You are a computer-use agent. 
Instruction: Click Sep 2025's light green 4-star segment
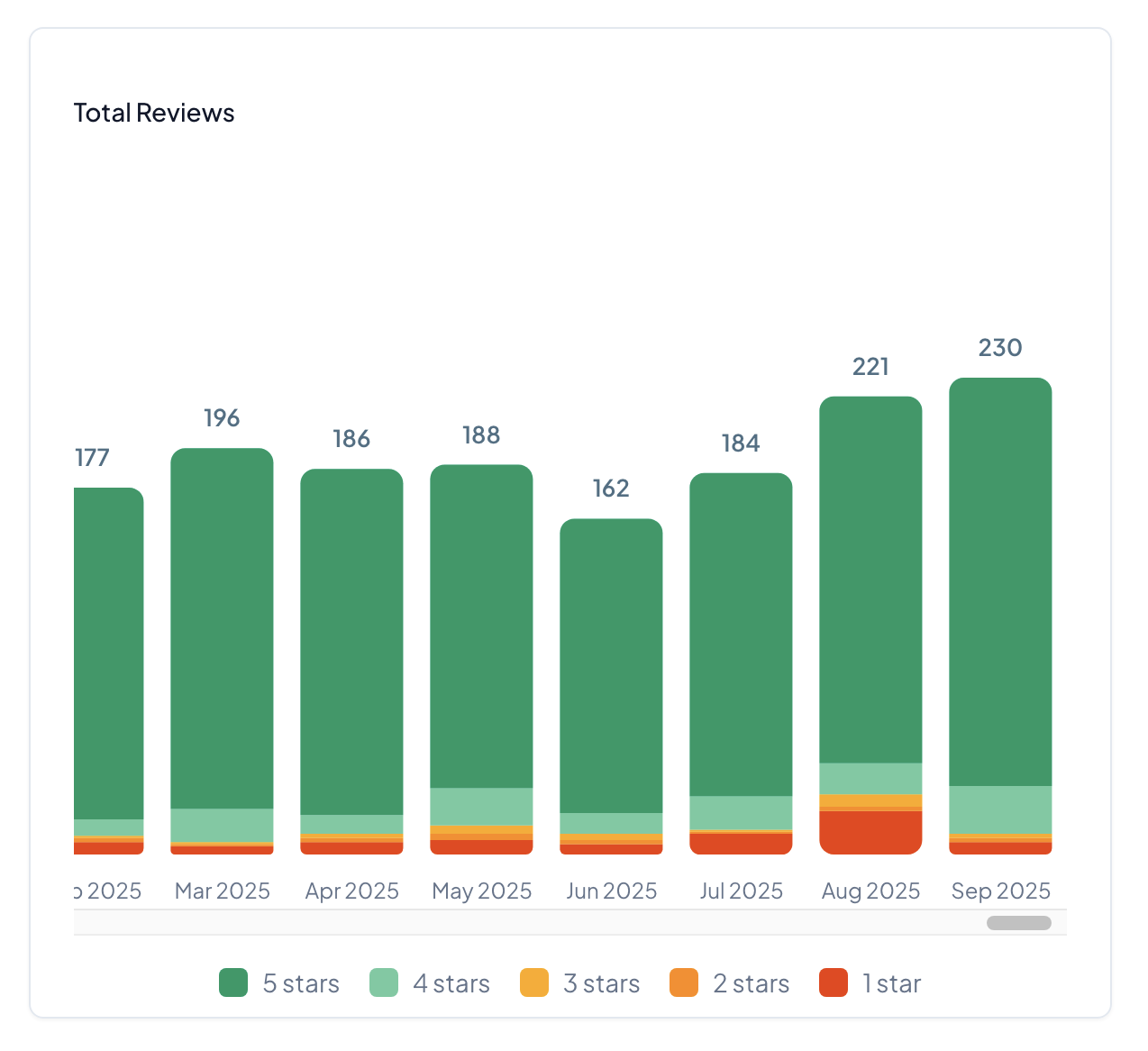pos(1000,809)
